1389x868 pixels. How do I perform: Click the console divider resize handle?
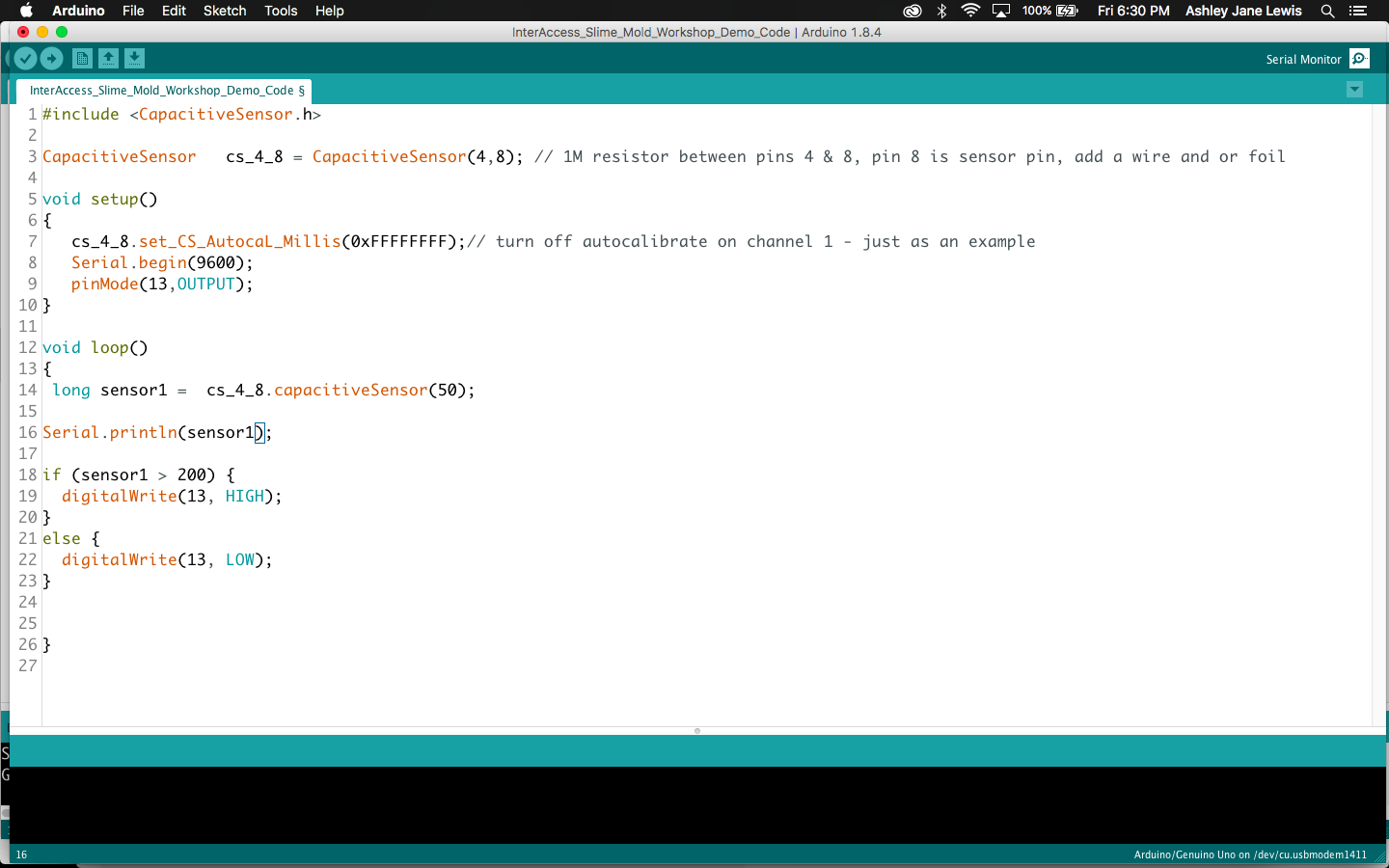coord(696,731)
